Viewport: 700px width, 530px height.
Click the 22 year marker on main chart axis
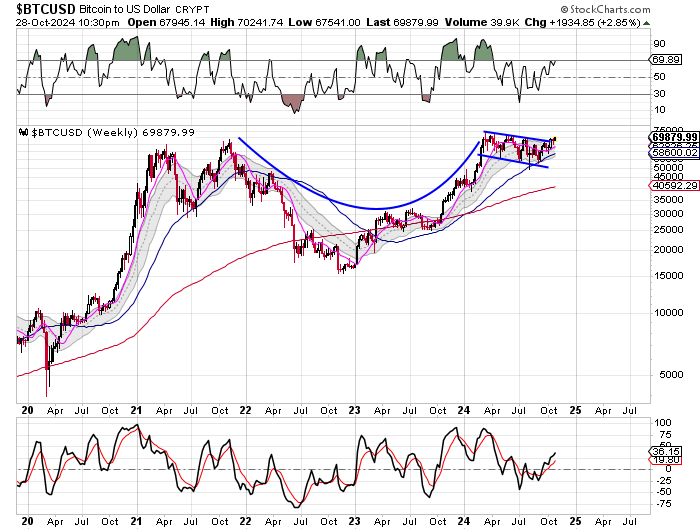243,409
